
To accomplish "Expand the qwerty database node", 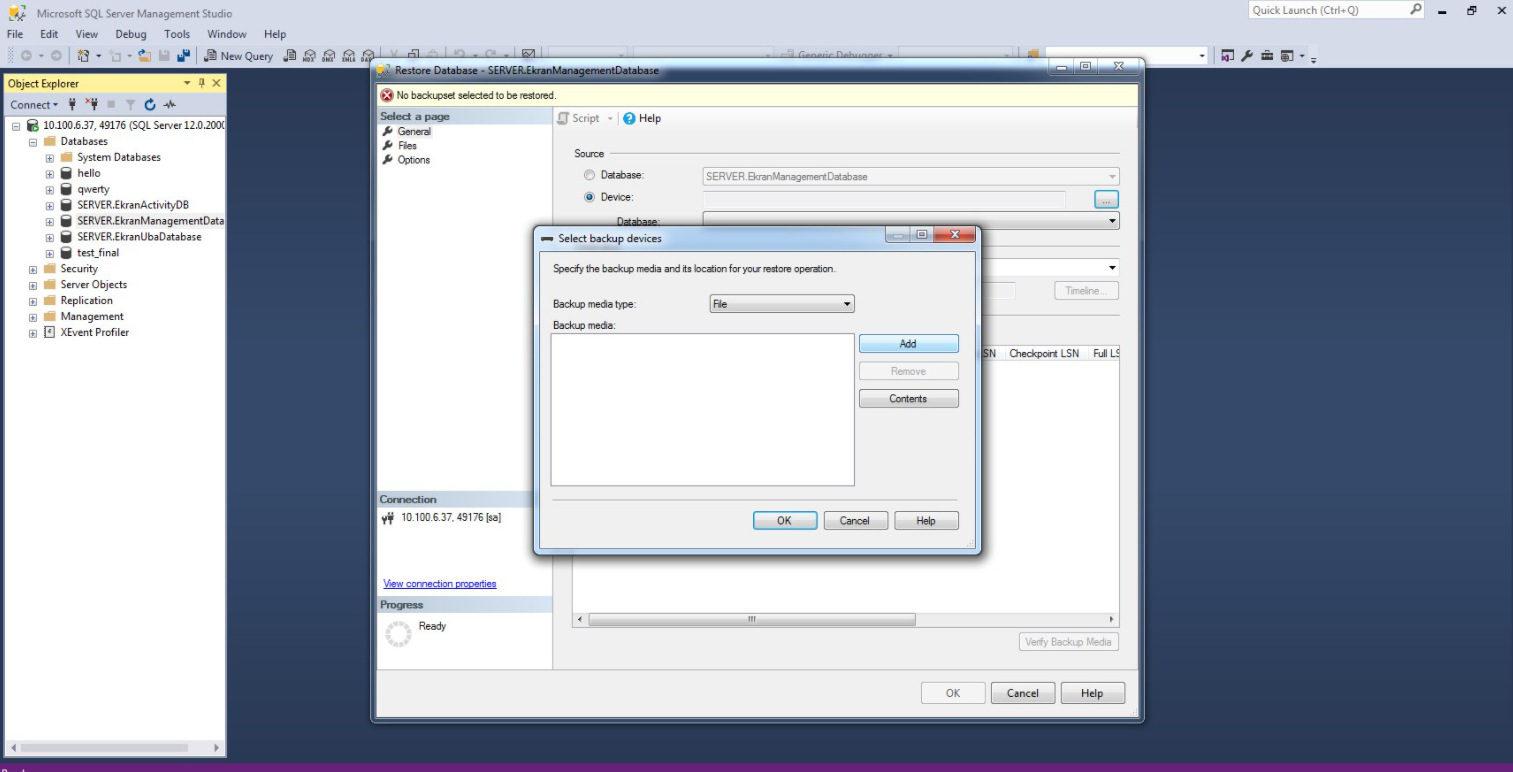I will pos(50,190).
